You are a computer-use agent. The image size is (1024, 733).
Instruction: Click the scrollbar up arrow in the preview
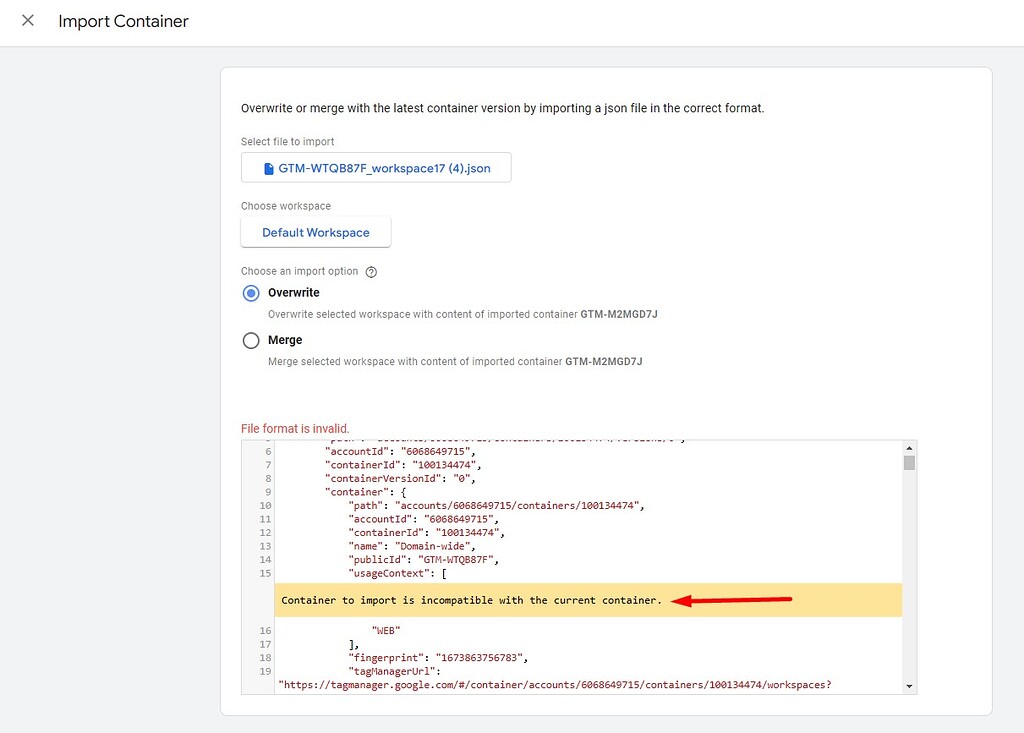[910, 448]
